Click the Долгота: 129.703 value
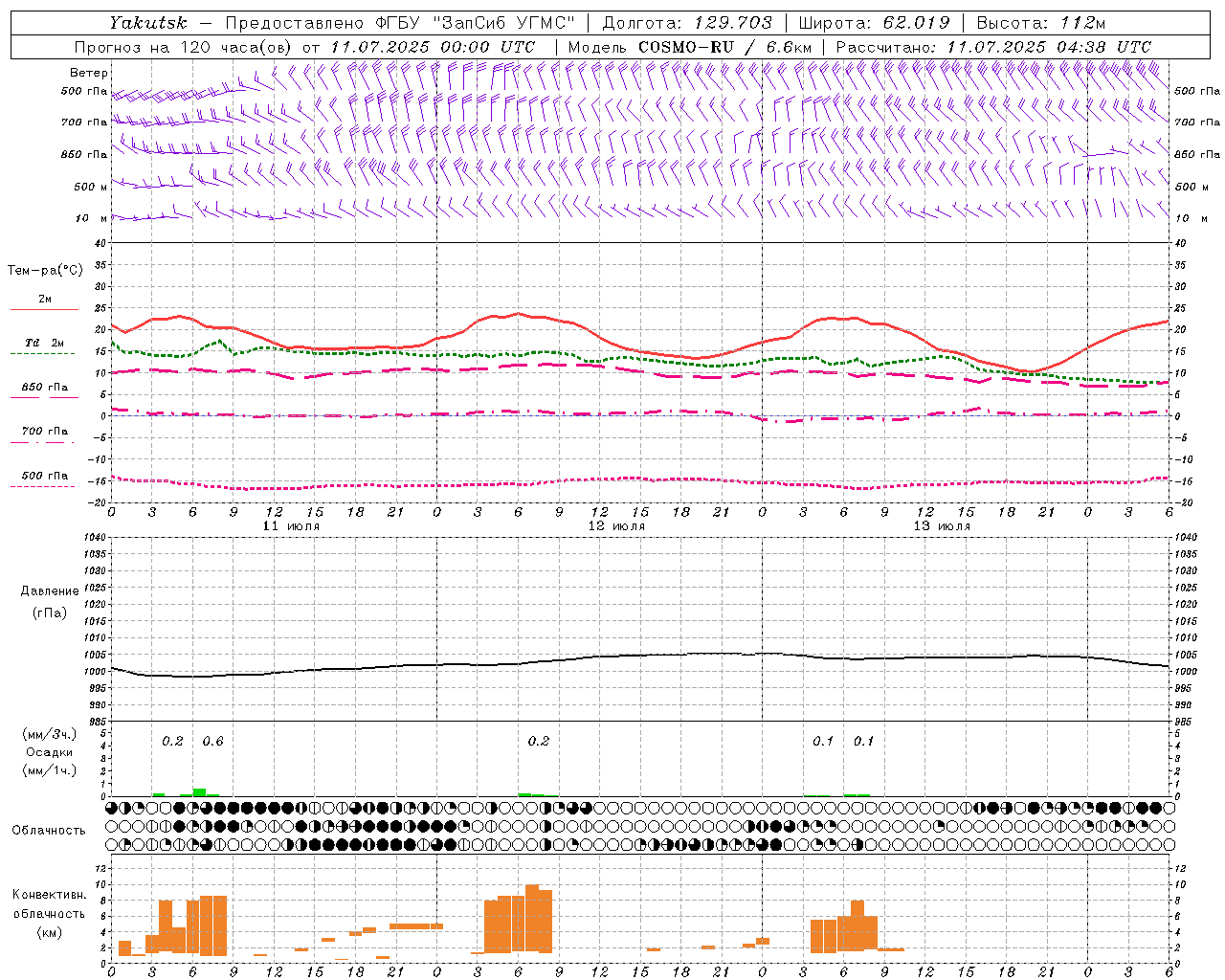 coord(685,23)
